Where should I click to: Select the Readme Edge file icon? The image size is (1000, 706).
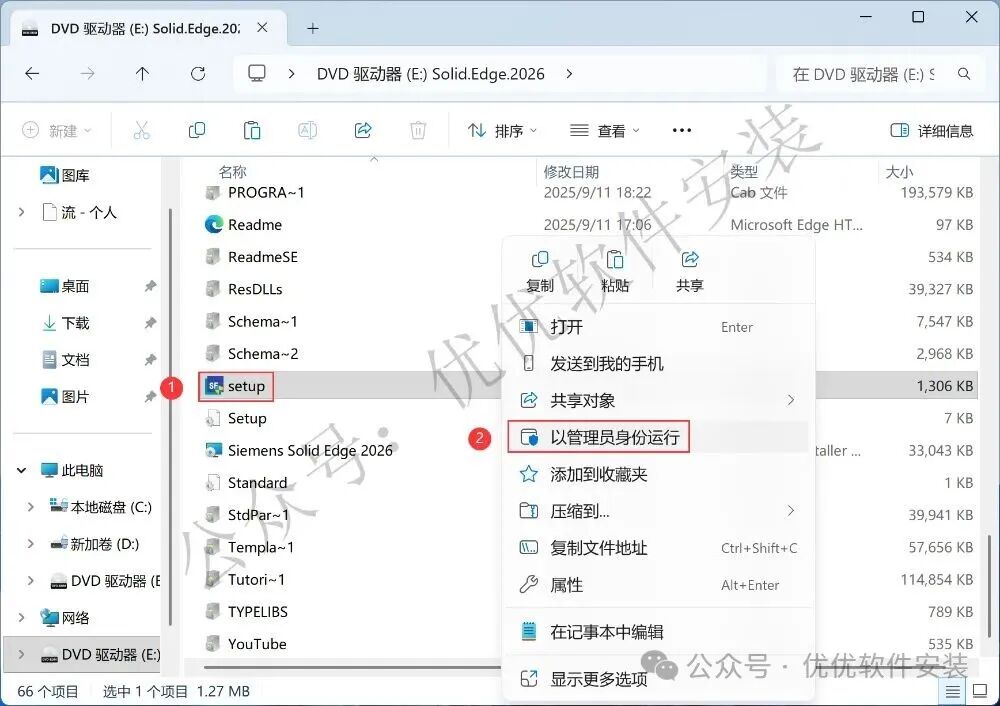tap(214, 224)
